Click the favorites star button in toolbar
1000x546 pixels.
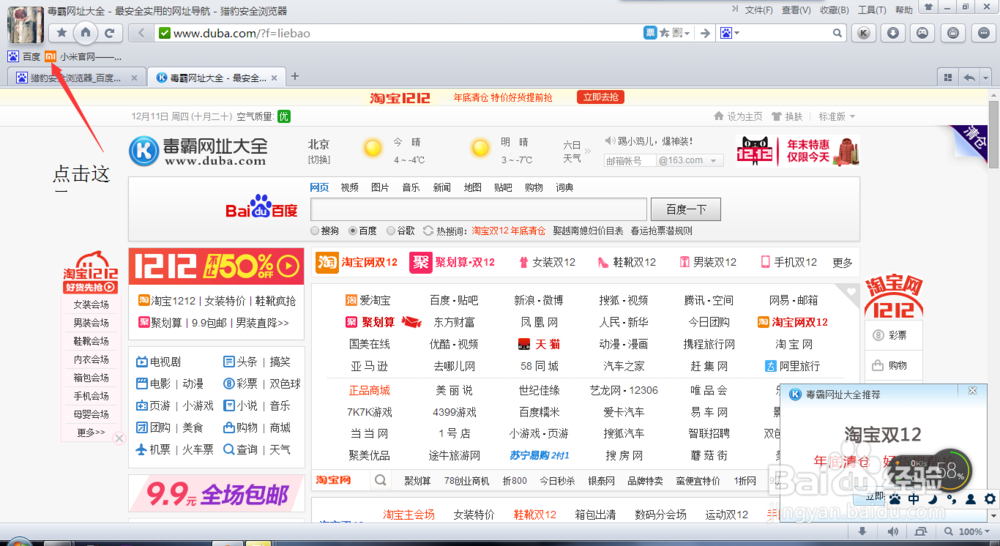pyautogui.click(x=62, y=33)
